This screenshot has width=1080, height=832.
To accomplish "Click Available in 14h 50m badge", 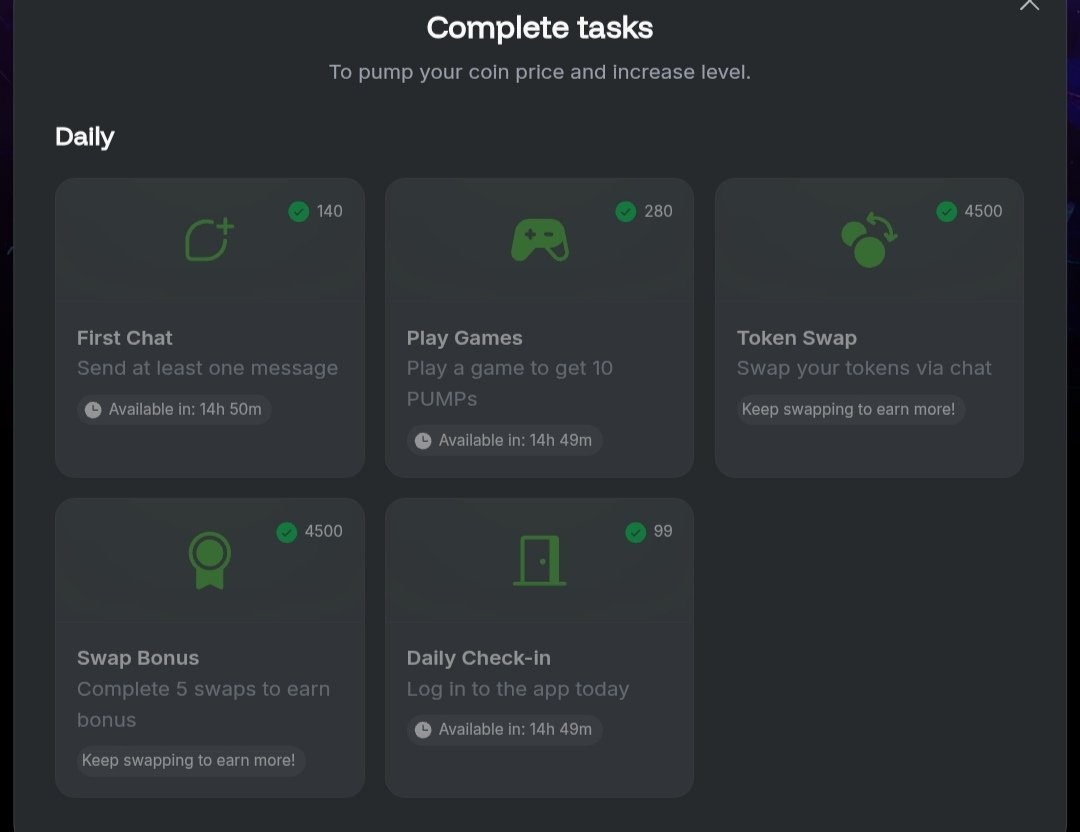I will (x=174, y=410).
